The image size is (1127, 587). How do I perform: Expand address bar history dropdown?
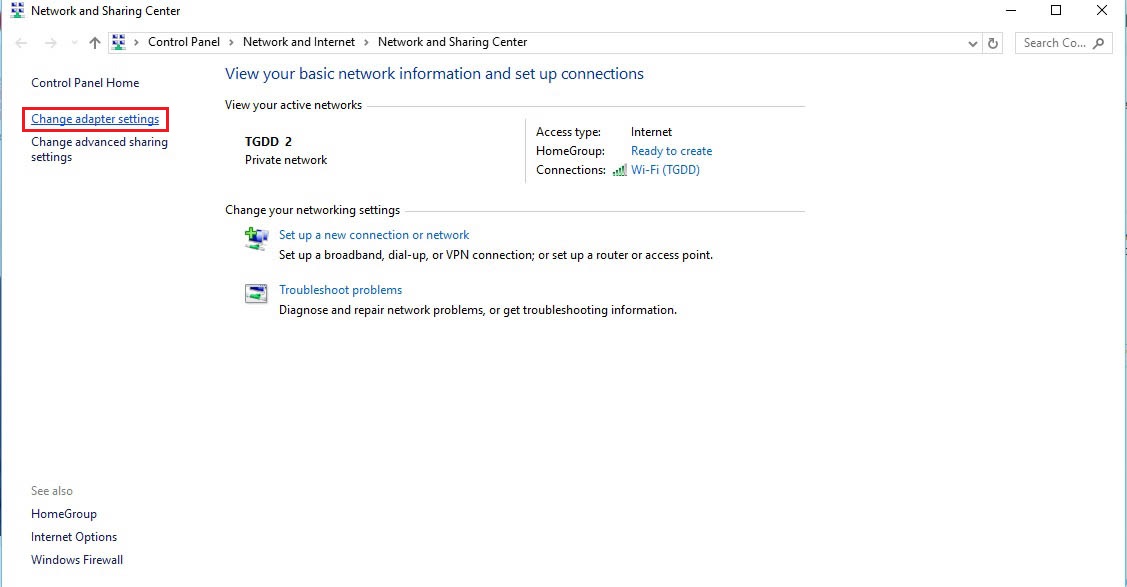(972, 43)
